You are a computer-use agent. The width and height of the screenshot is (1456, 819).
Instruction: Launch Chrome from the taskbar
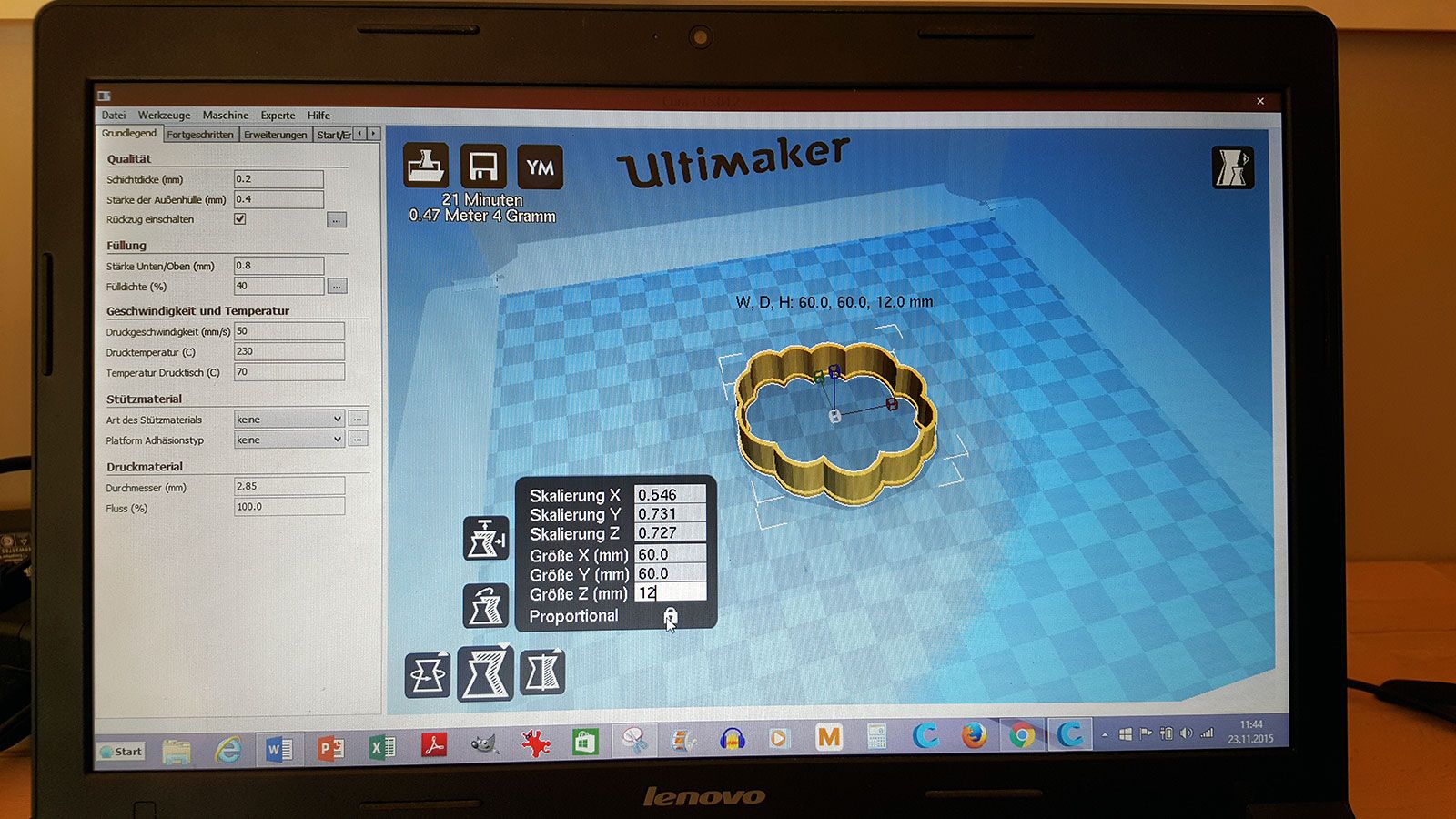[x=1021, y=733]
